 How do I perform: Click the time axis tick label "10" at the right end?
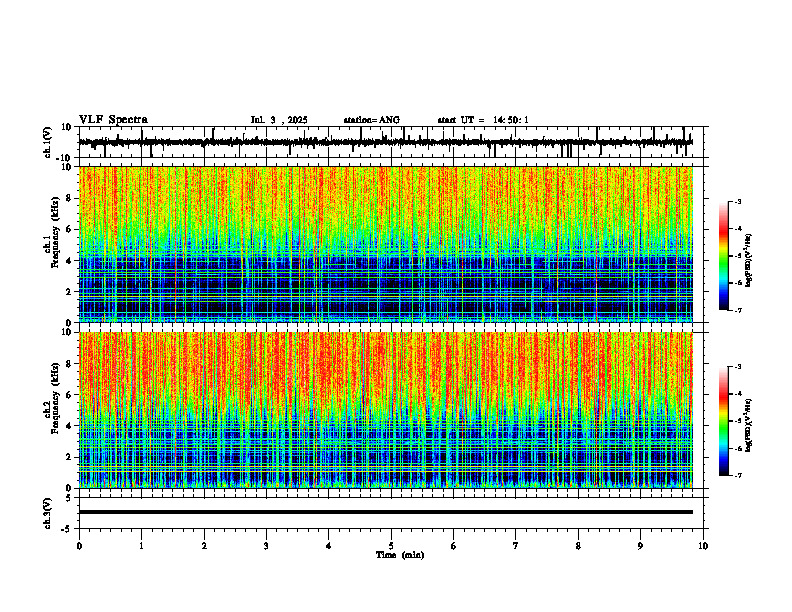(x=703, y=546)
